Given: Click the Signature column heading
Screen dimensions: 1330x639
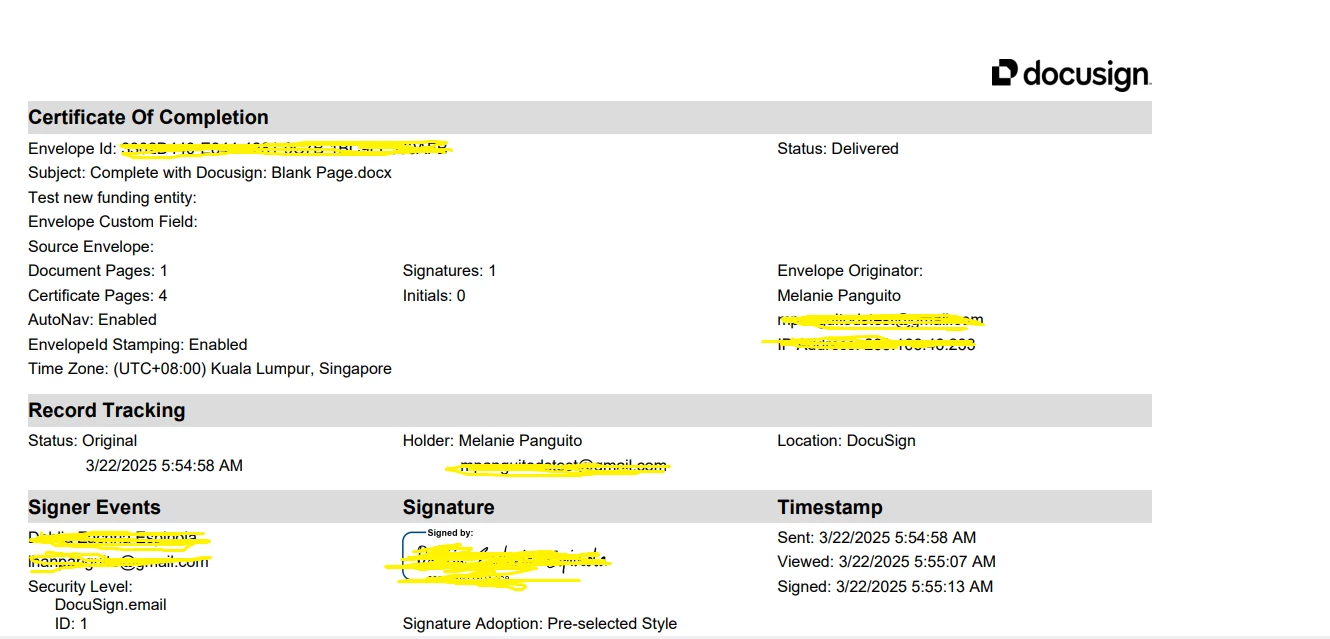Looking at the screenshot, I should tap(448, 507).
